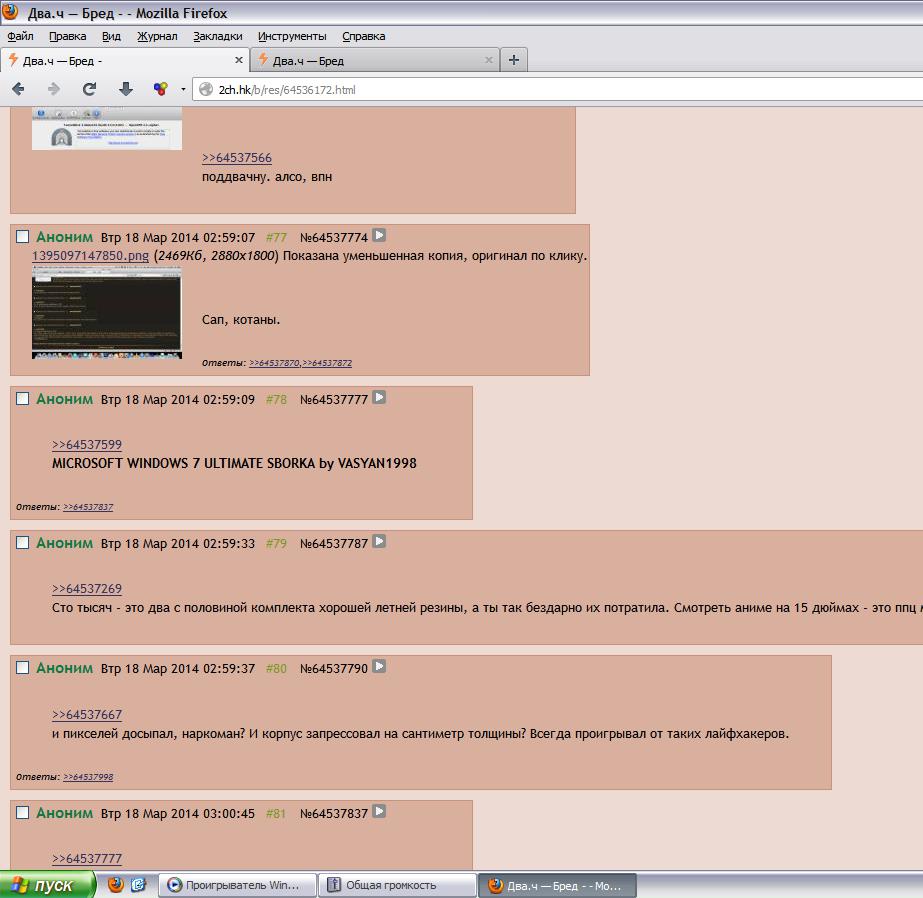Image resolution: width=923 pixels, height=898 pixels.
Task: Click the address bar with 2ch.hk URL
Action: click(x=559, y=89)
